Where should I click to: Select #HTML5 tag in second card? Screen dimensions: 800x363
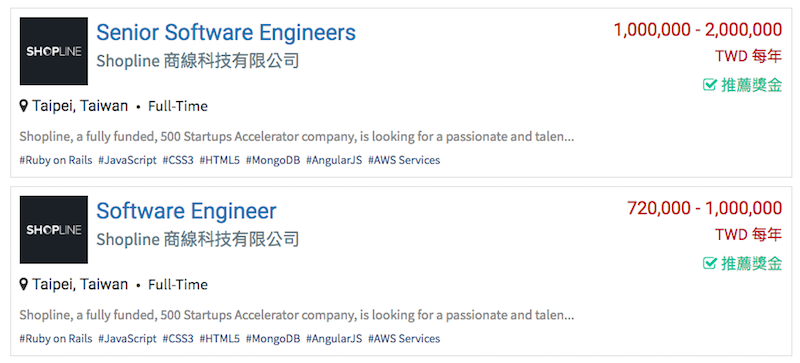coord(219,338)
